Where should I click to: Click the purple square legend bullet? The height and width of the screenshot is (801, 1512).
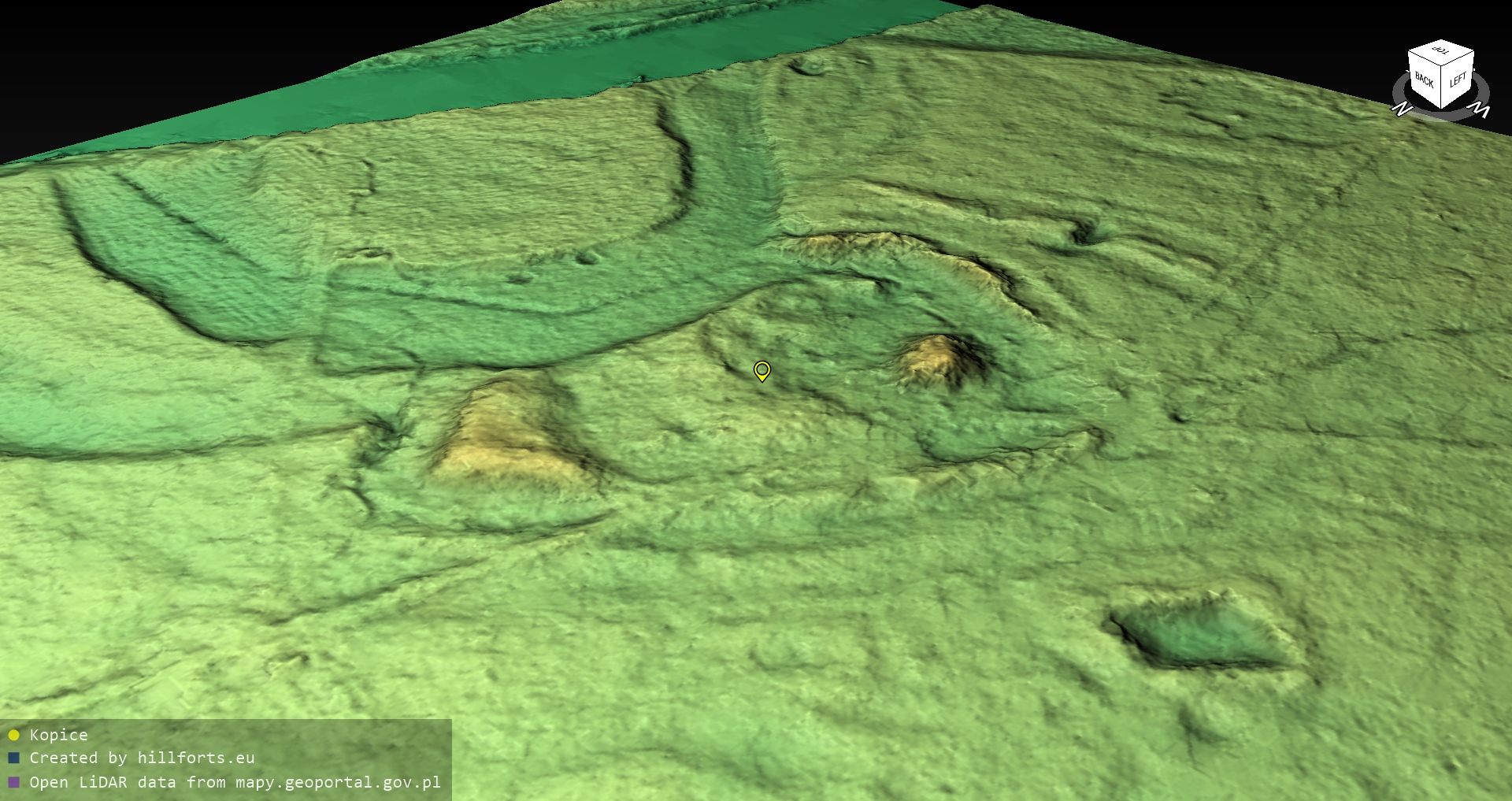pos(13,782)
